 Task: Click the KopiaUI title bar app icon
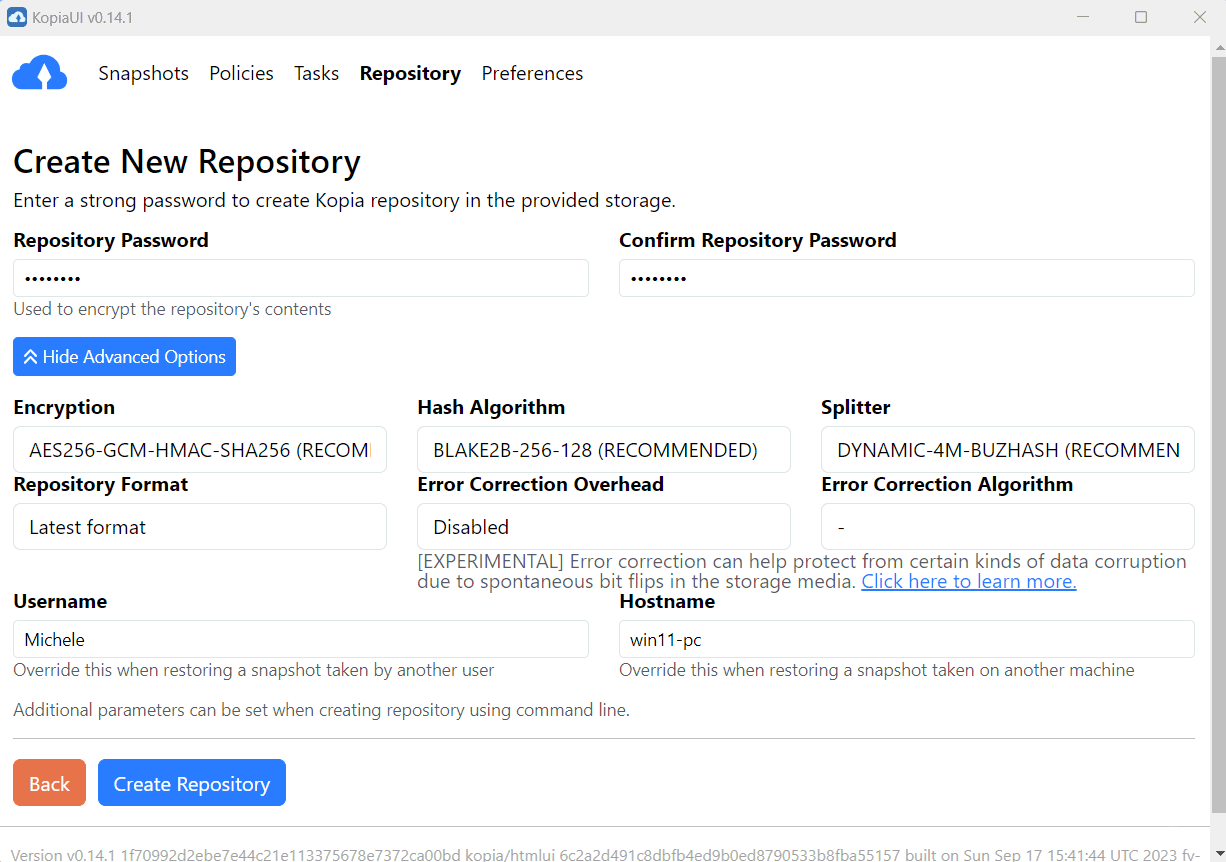click(x=17, y=17)
